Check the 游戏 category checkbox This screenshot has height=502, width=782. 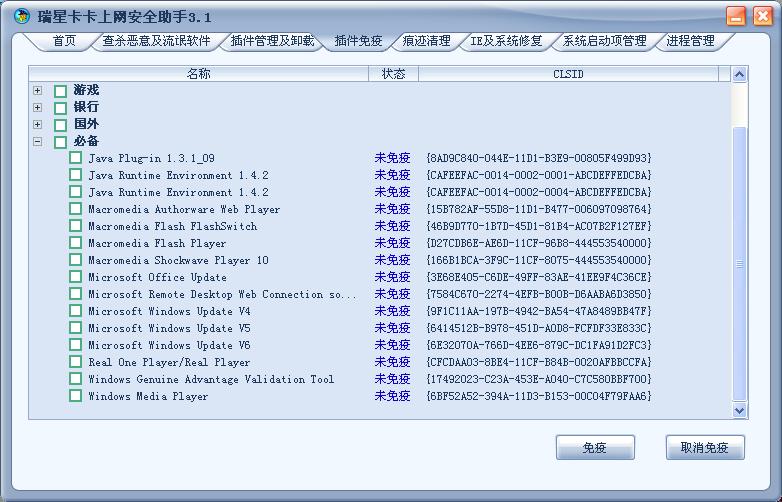(x=60, y=91)
